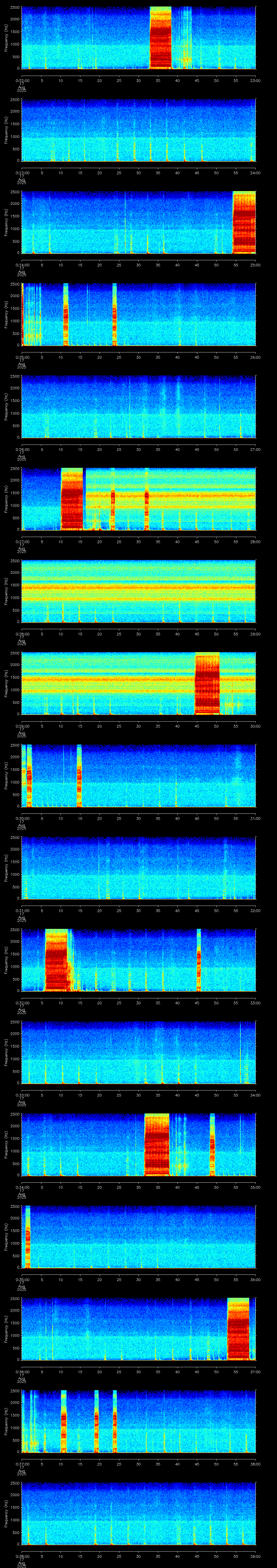
Task: Click the orange 1400 Hz band in the 0:28:00 panel
Action: [139, 587]
